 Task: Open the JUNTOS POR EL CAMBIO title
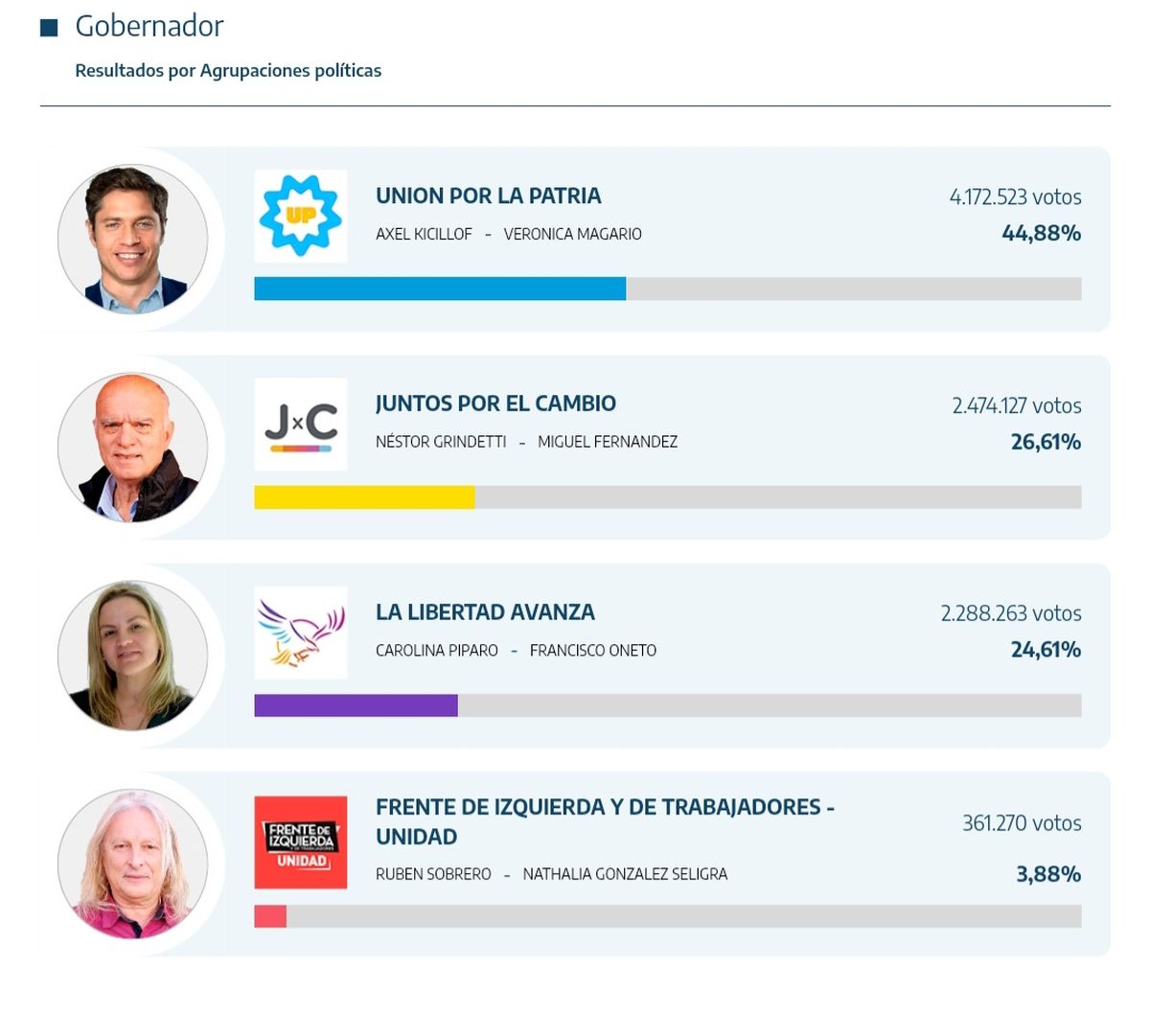495,403
